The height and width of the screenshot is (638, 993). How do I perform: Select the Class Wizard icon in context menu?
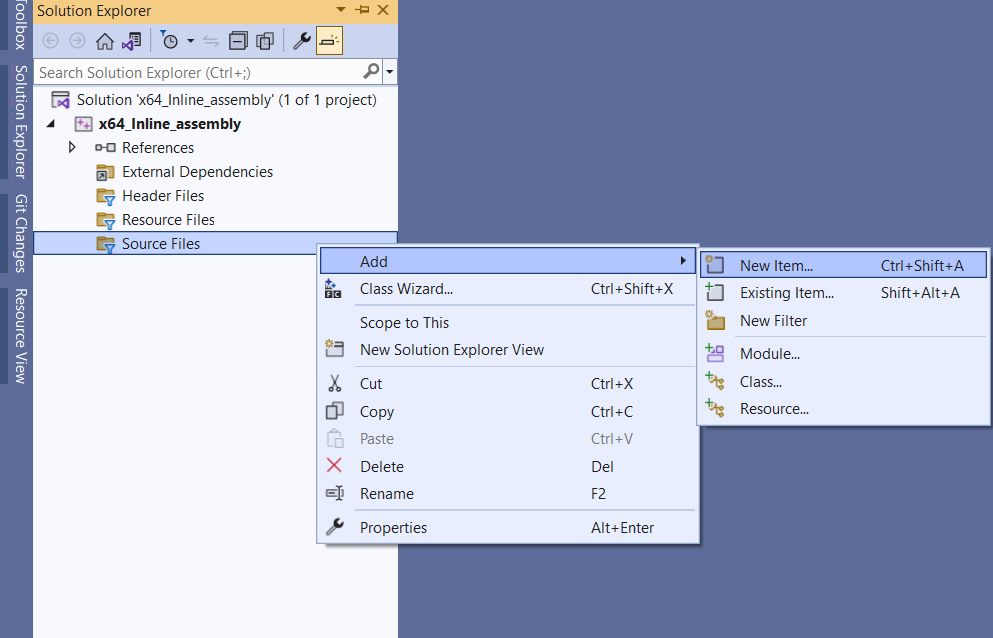pyautogui.click(x=333, y=287)
